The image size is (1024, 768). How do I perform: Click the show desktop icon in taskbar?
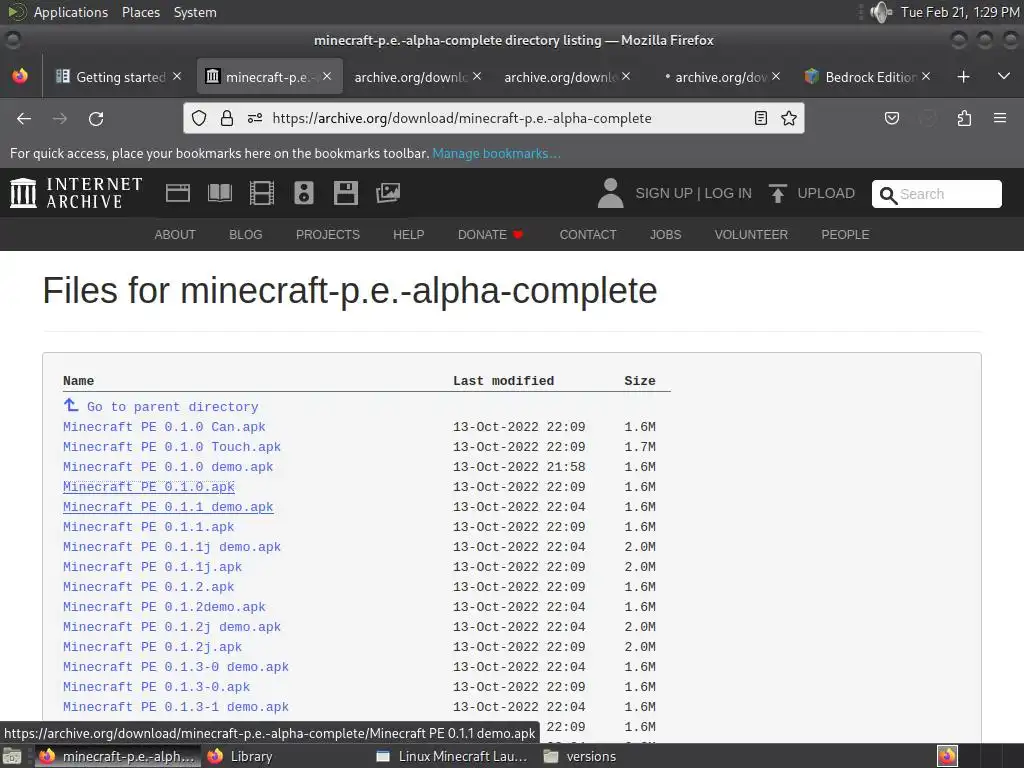(x=12, y=756)
